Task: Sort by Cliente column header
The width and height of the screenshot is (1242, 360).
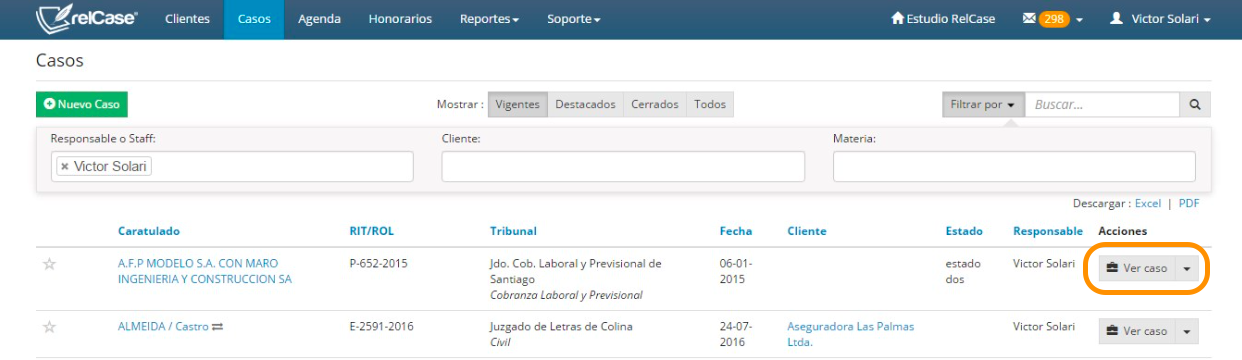Action: coord(807,231)
